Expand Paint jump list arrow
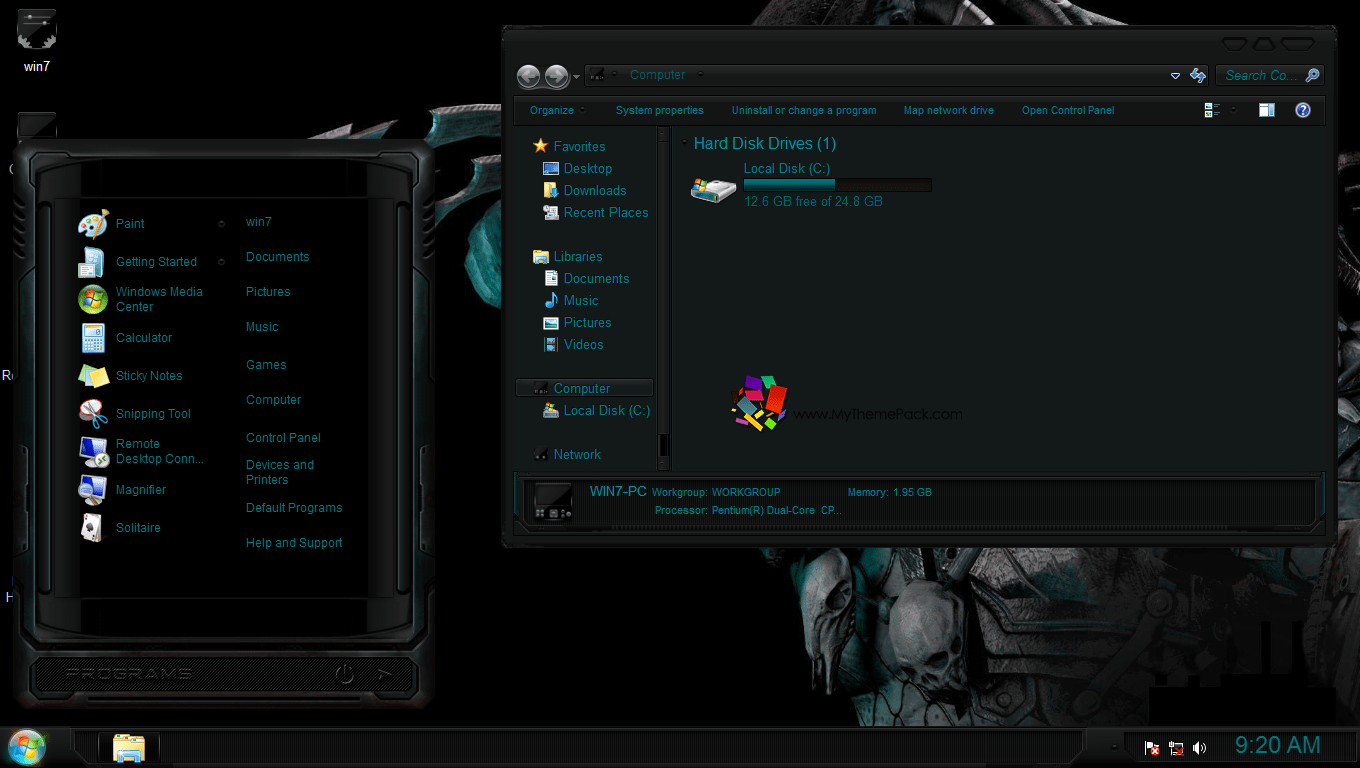The height and width of the screenshot is (768, 1360). 221,224
